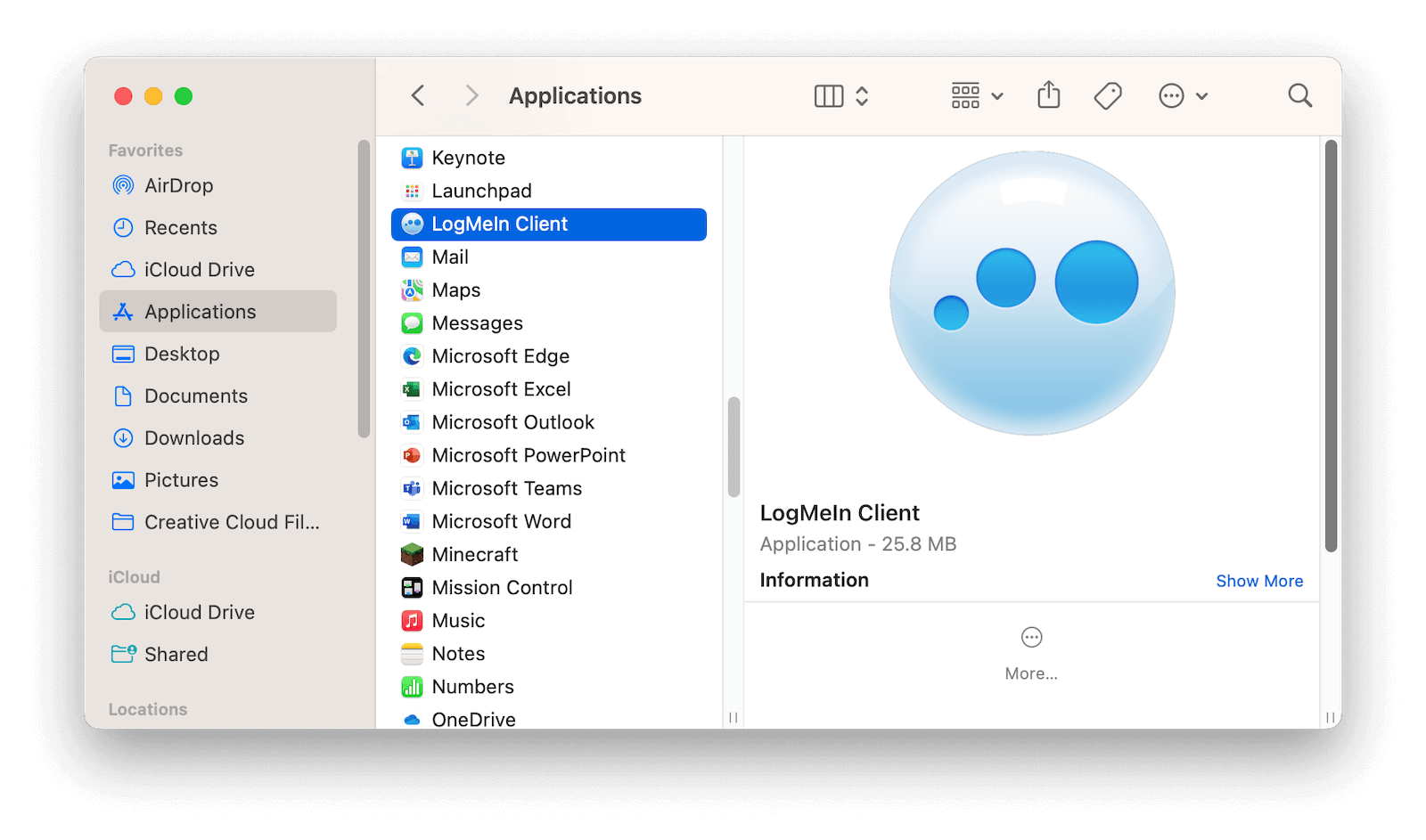Open Documents in the sidebar
This screenshot has width=1426, height=840.
[x=218, y=396]
